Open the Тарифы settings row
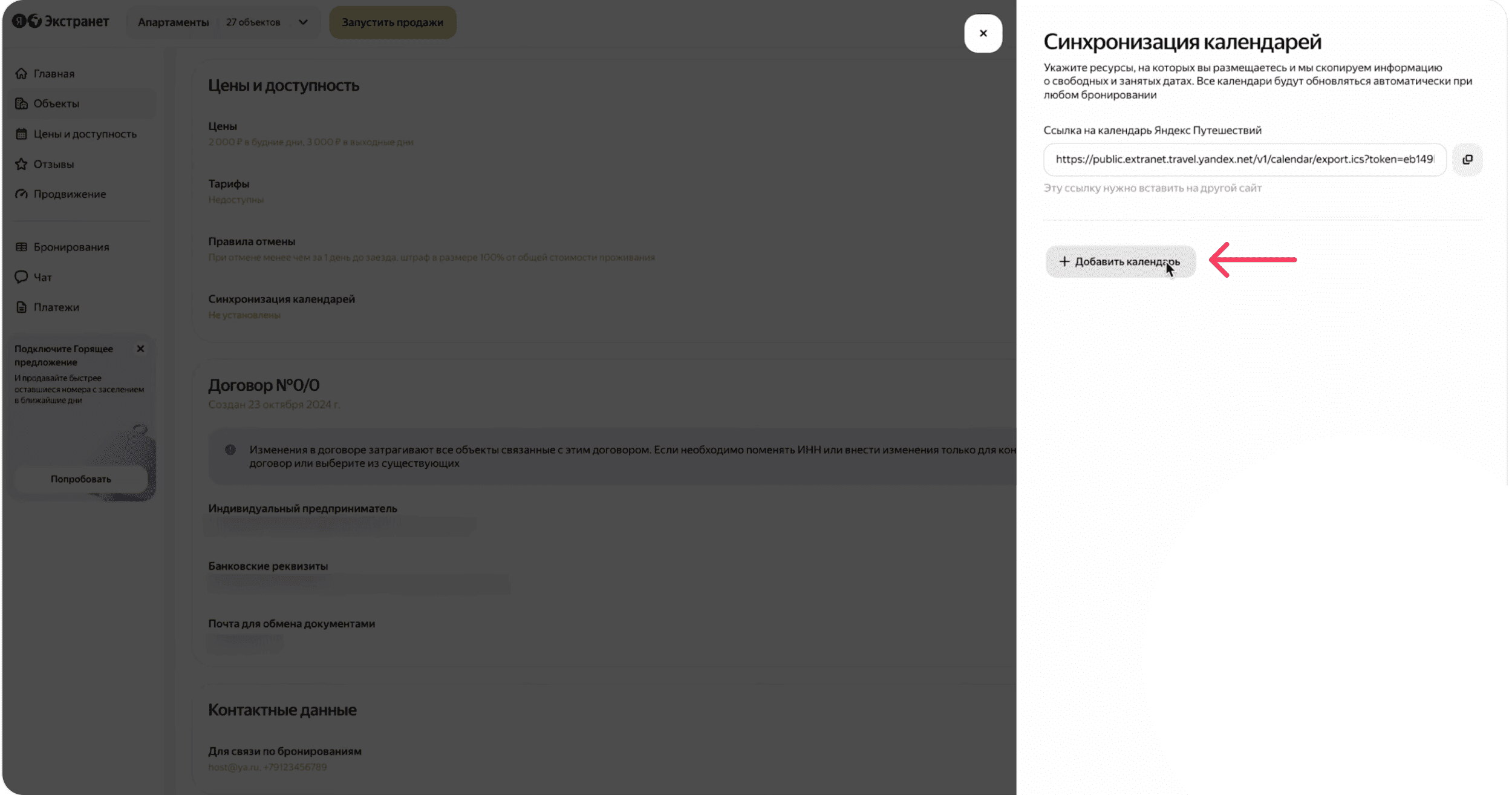 [x=605, y=191]
